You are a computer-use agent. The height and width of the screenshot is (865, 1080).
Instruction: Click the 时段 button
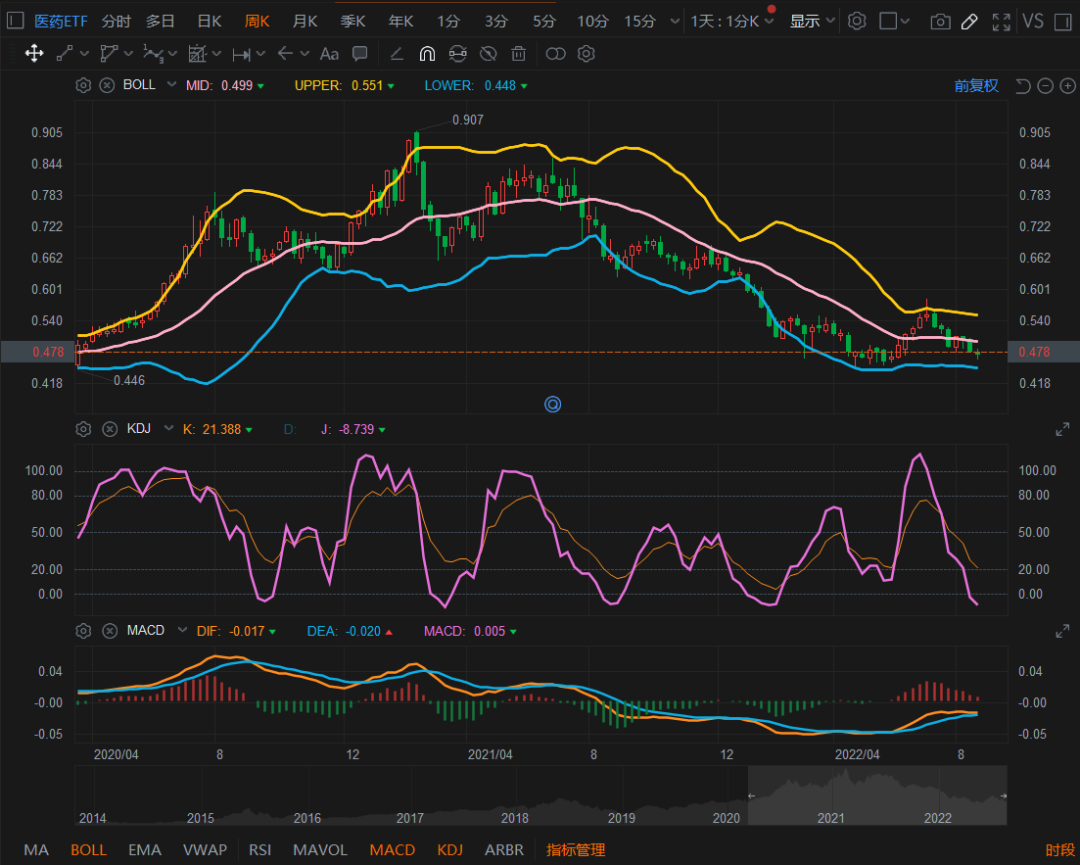(1060, 851)
